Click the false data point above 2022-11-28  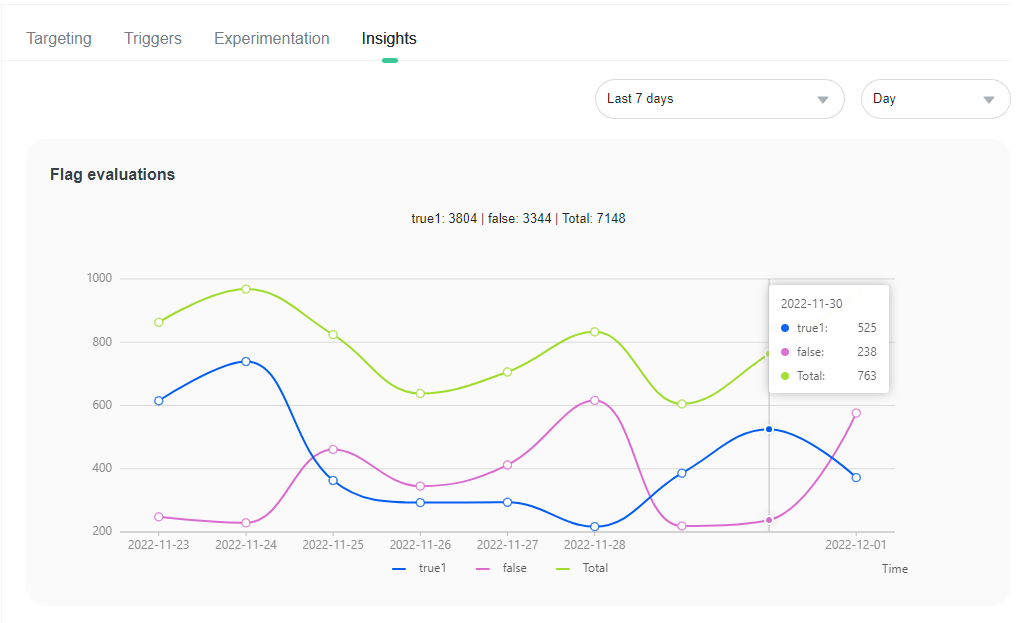(x=595, y=400)
